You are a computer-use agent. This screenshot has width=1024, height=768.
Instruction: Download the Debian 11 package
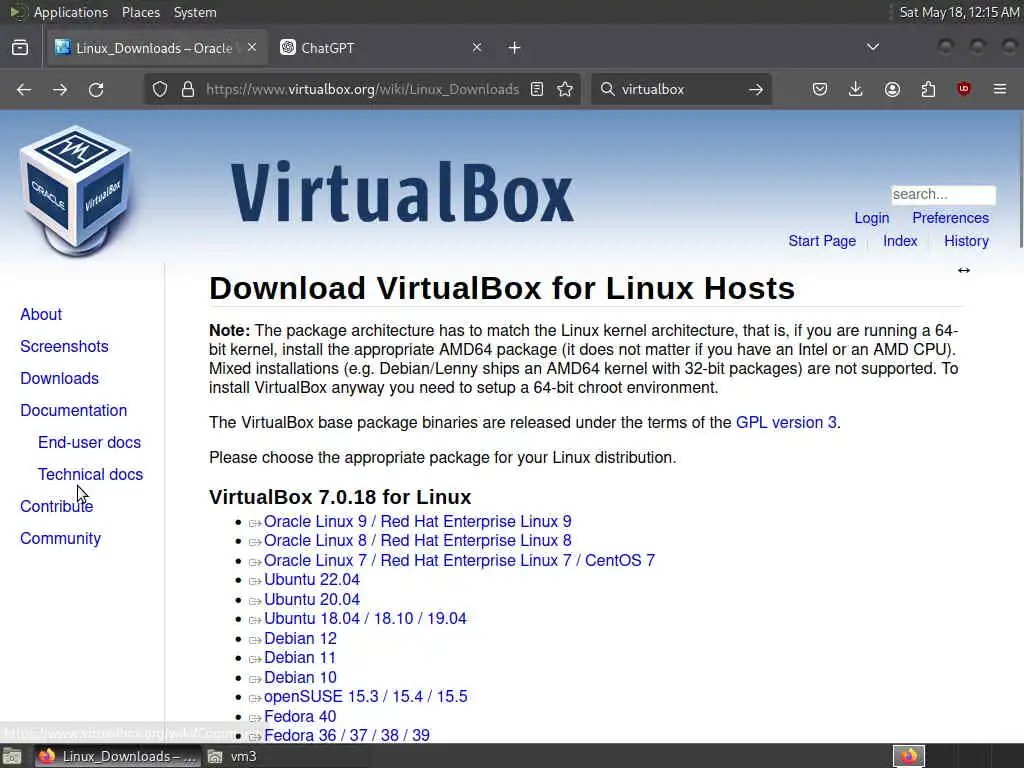tap(300, 658)
